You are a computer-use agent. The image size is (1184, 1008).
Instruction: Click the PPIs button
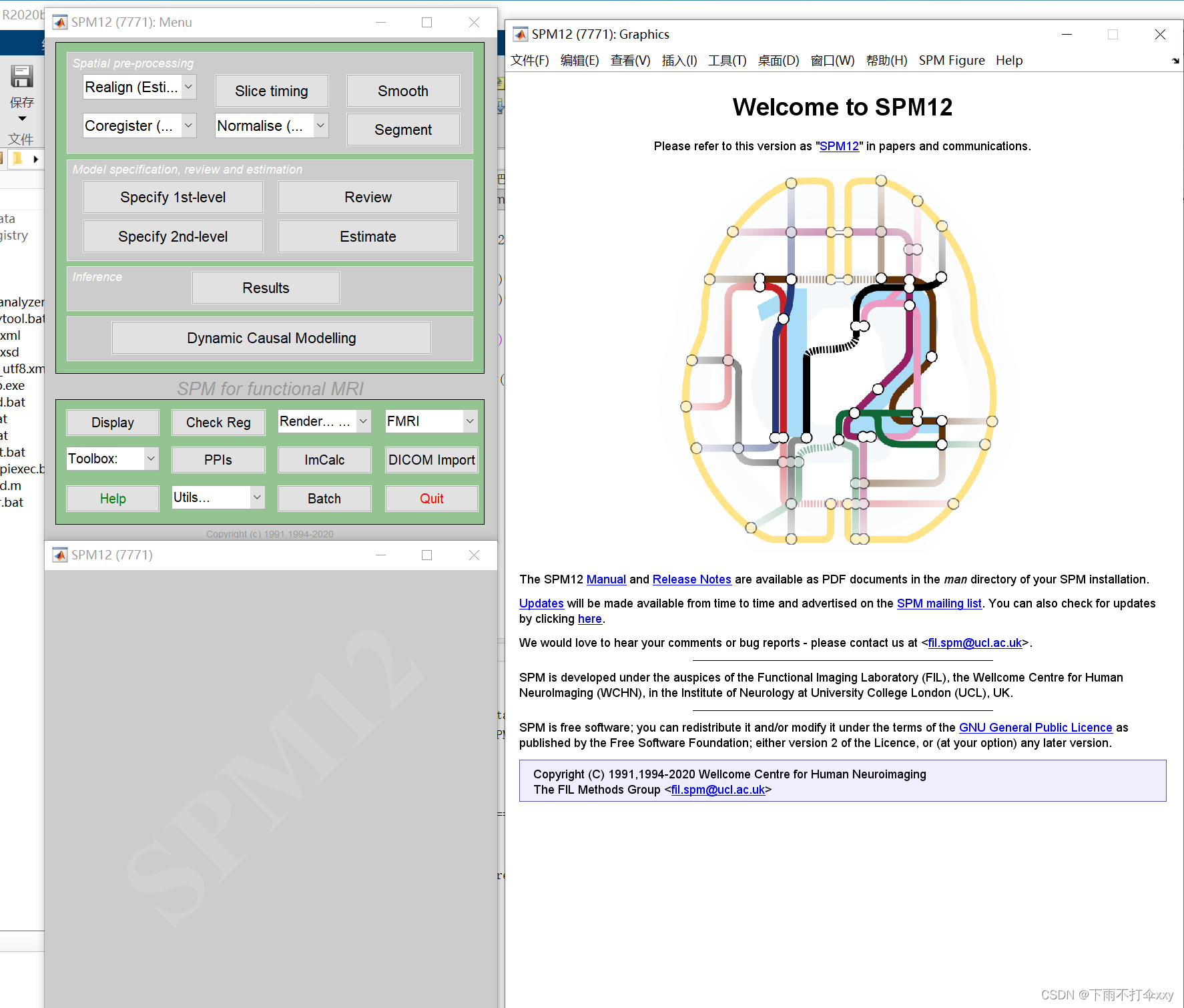218,460
